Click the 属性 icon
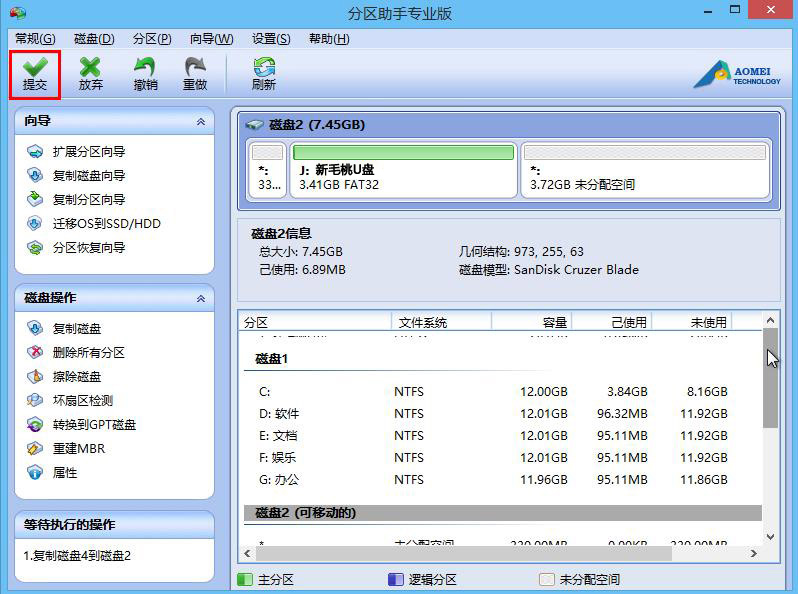This screenshot has height=594, width=798. (35, 472)
